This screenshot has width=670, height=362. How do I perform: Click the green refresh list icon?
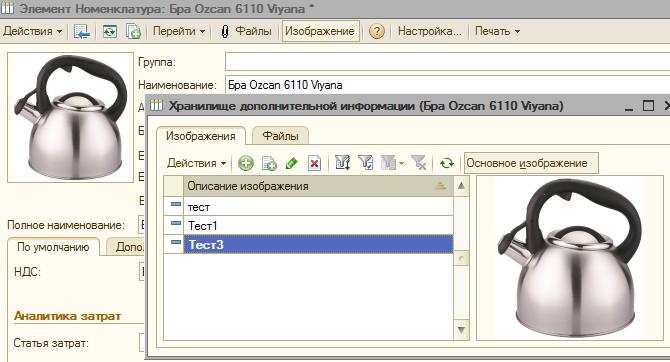tap(447, 163)
